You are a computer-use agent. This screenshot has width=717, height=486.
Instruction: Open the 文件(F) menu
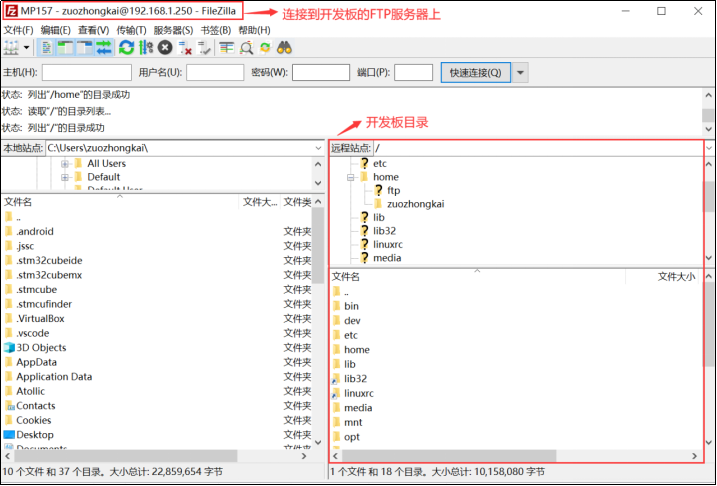[19, 30]
